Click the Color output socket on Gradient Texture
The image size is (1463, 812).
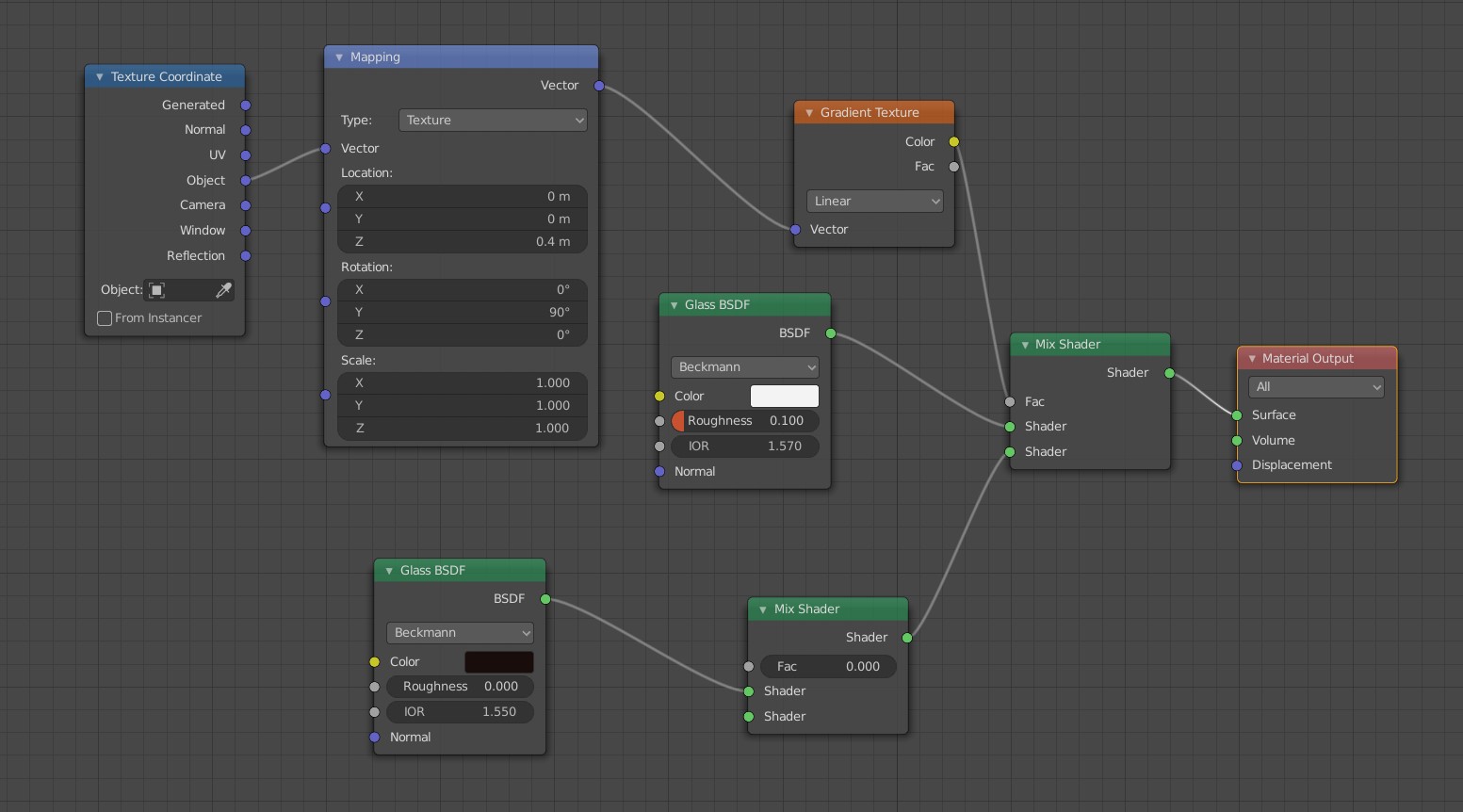(x=954, y=142)
